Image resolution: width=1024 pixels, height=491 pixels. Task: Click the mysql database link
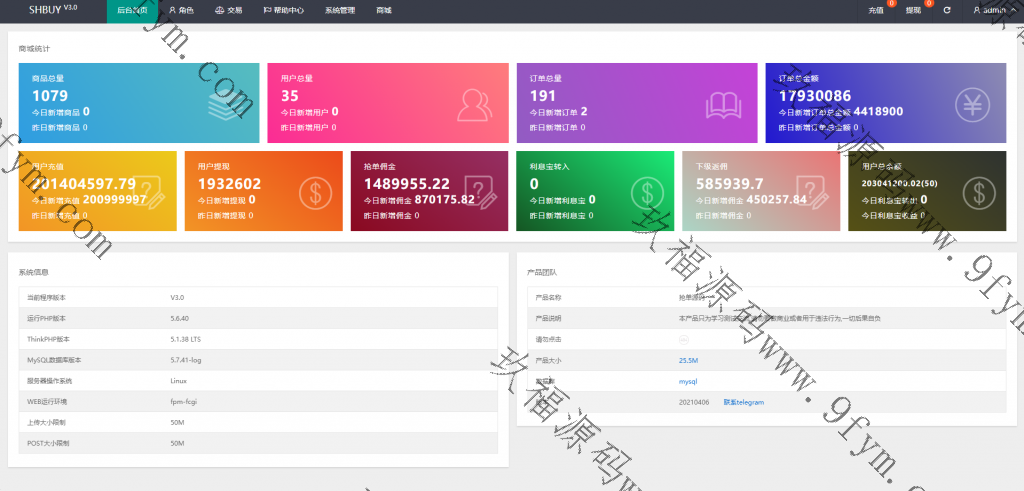click(x=687, y=381)
